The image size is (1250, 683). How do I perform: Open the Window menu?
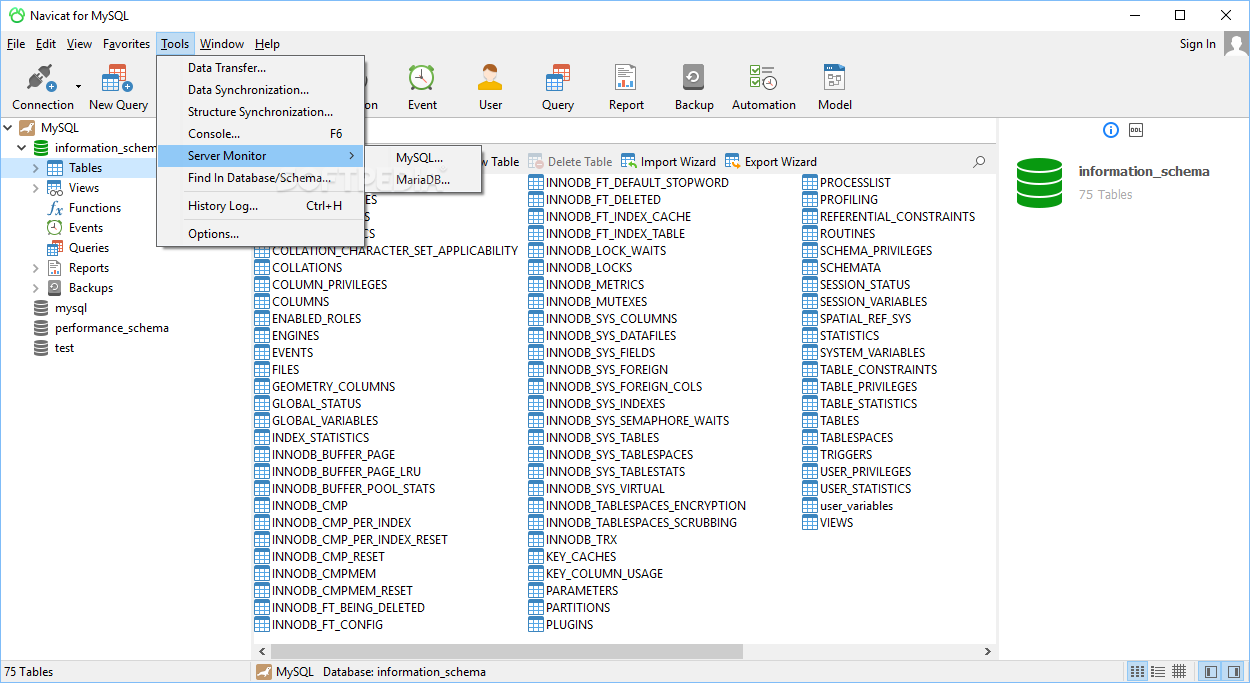point(222,44)
